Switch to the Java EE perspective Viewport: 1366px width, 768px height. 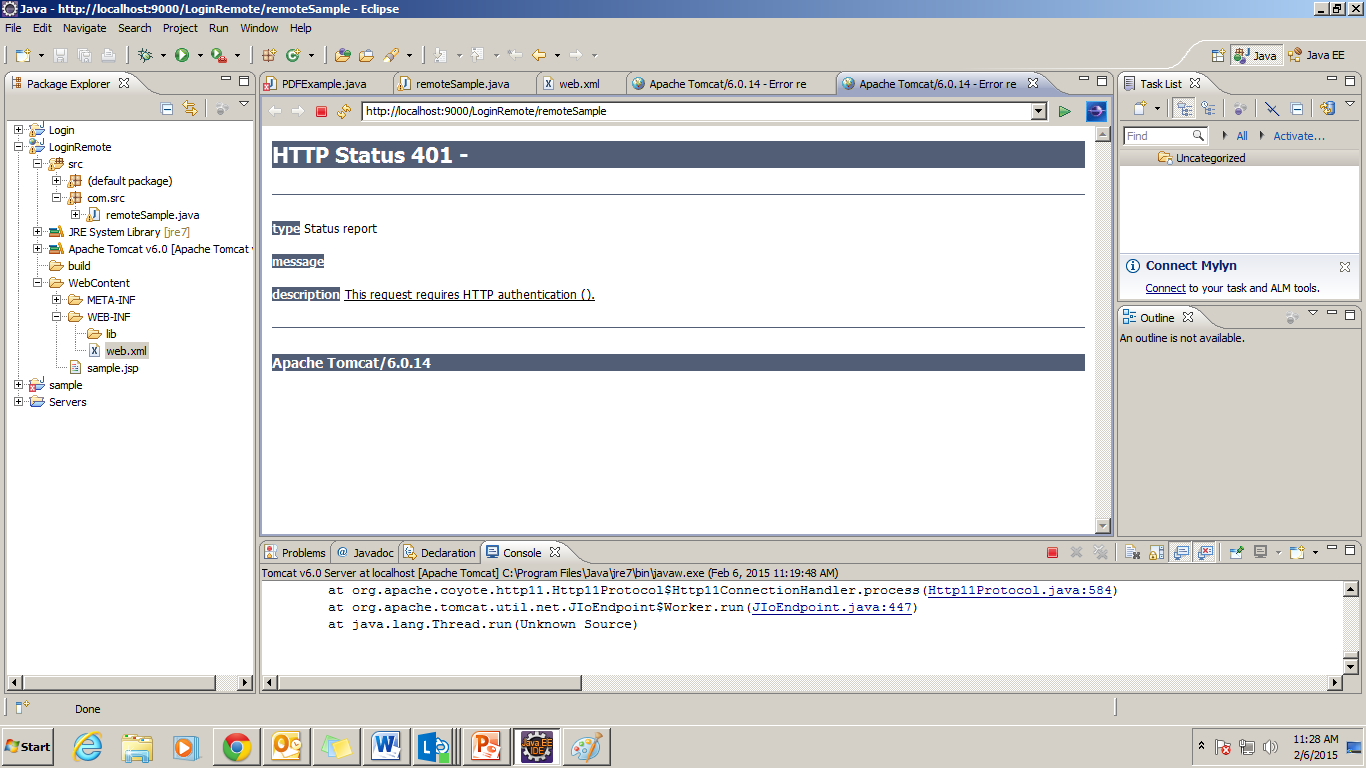click(x=1316, y=55)
